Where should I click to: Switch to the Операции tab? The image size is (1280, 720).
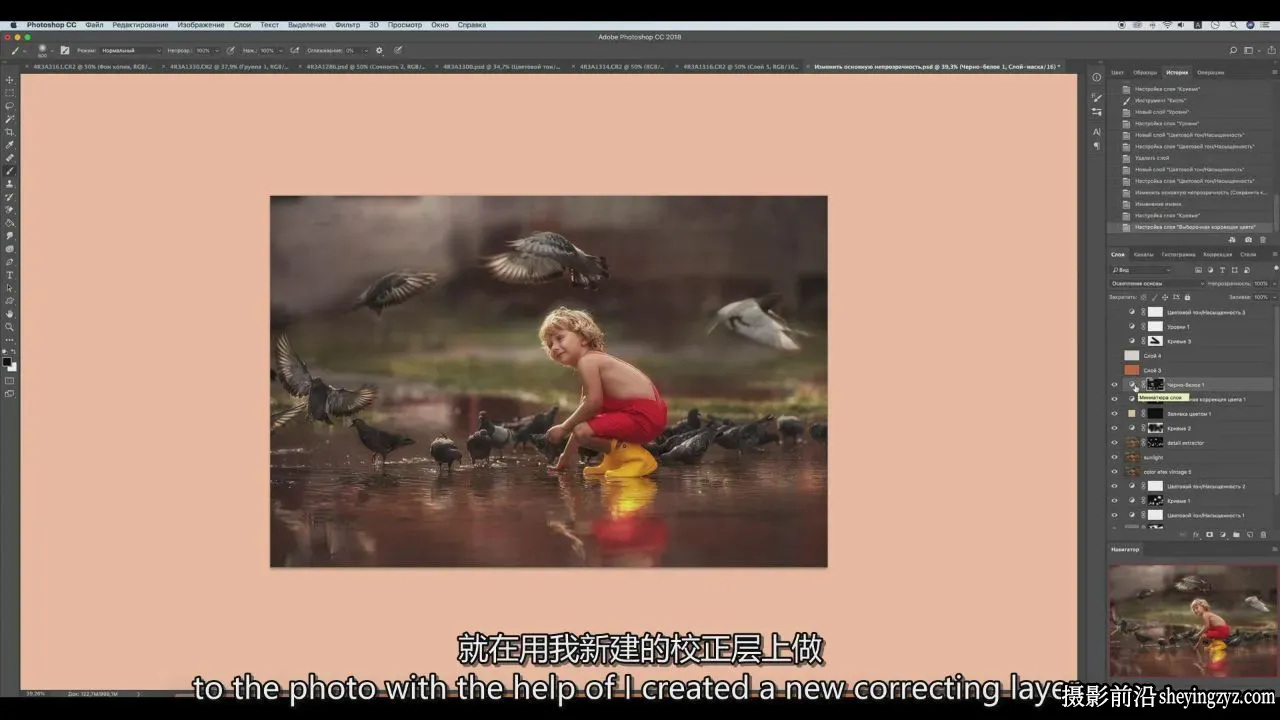click(1210, 72)
